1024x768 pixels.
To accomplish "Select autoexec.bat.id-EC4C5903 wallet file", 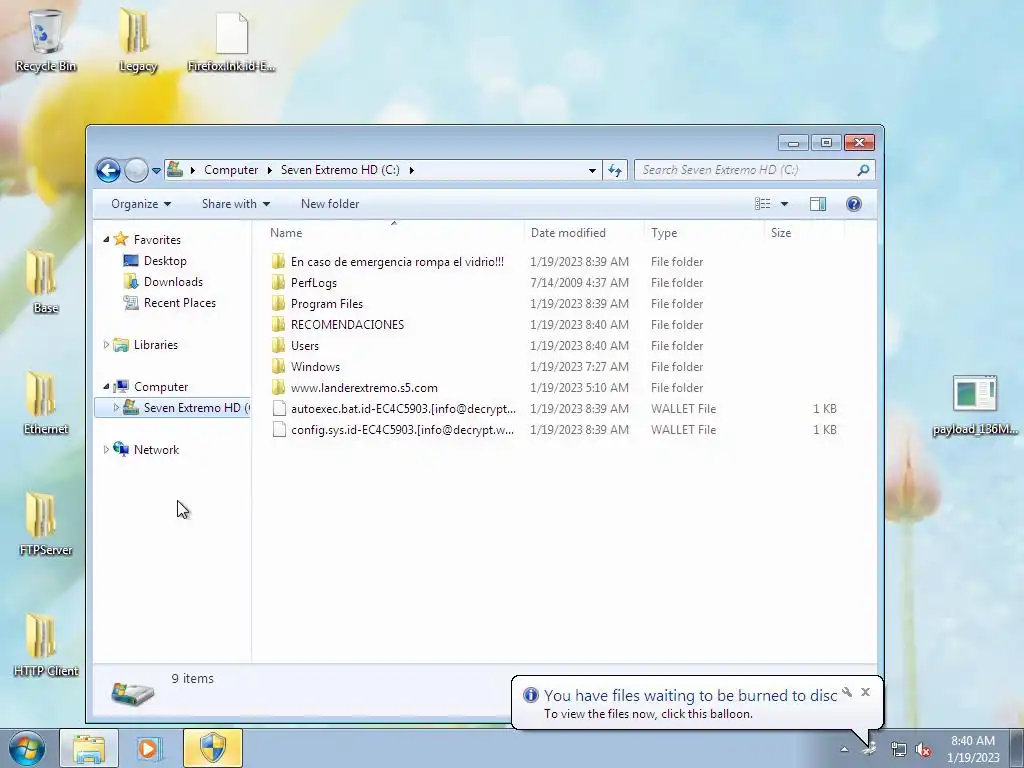I will click(x=403, y=409).
